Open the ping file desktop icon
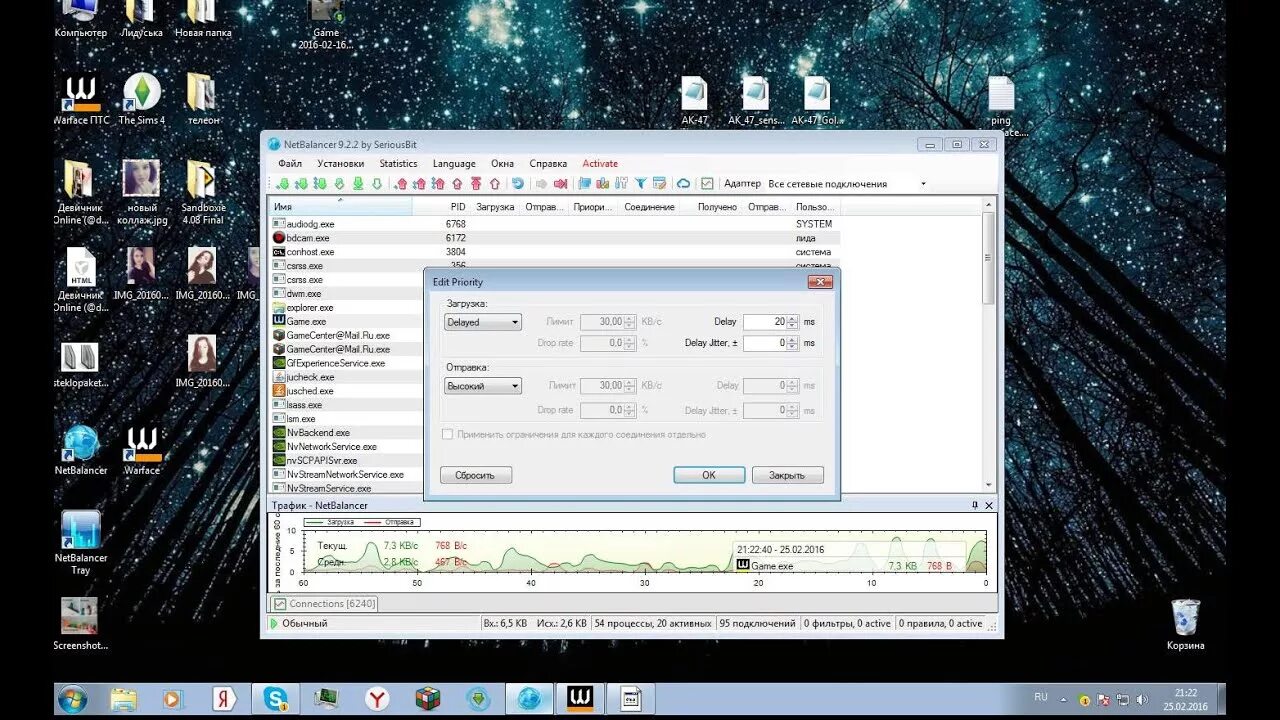1280x720 pixels. (x=1001, y=107)
